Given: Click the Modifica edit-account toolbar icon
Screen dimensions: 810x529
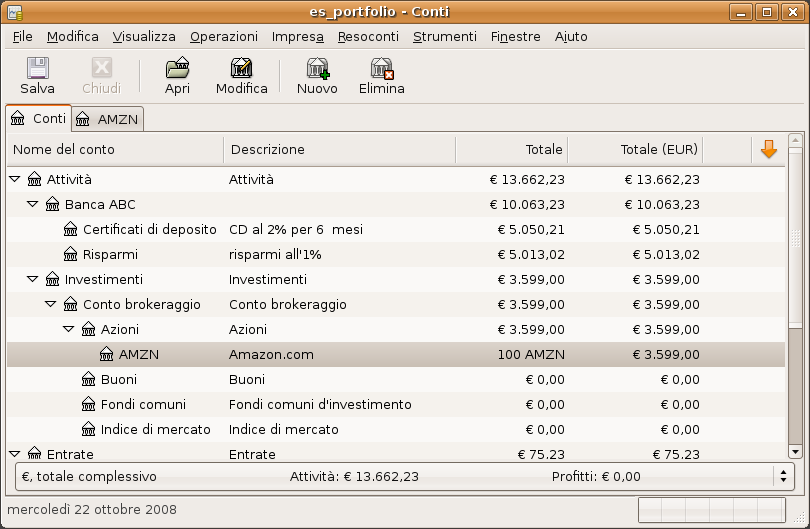Looking at the screenshot, I should pos(241,68).
